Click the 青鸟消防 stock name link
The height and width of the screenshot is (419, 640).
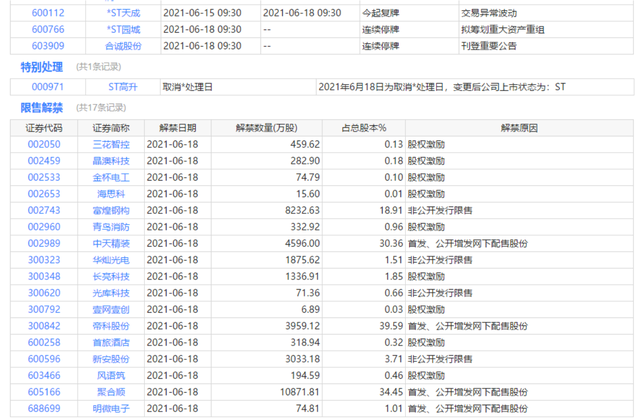coord(111,227)
